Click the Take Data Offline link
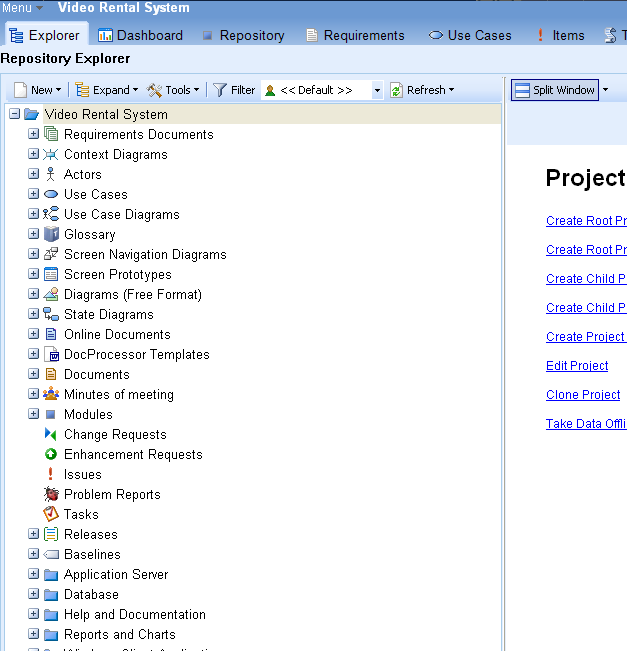 tap(586, 423)
